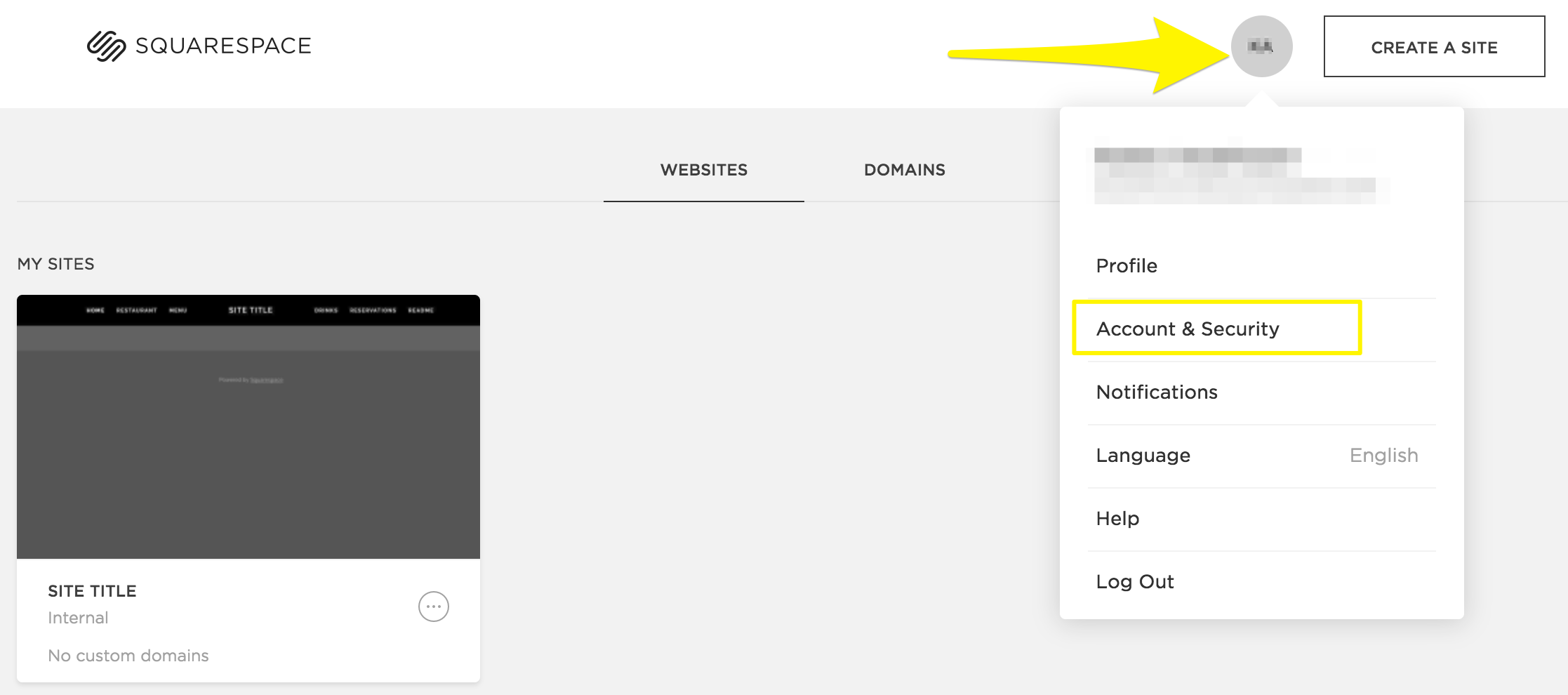Viewport: 1568px width, 695px height.
Task: Click the MY SITES heading
Action: [56, 264]
